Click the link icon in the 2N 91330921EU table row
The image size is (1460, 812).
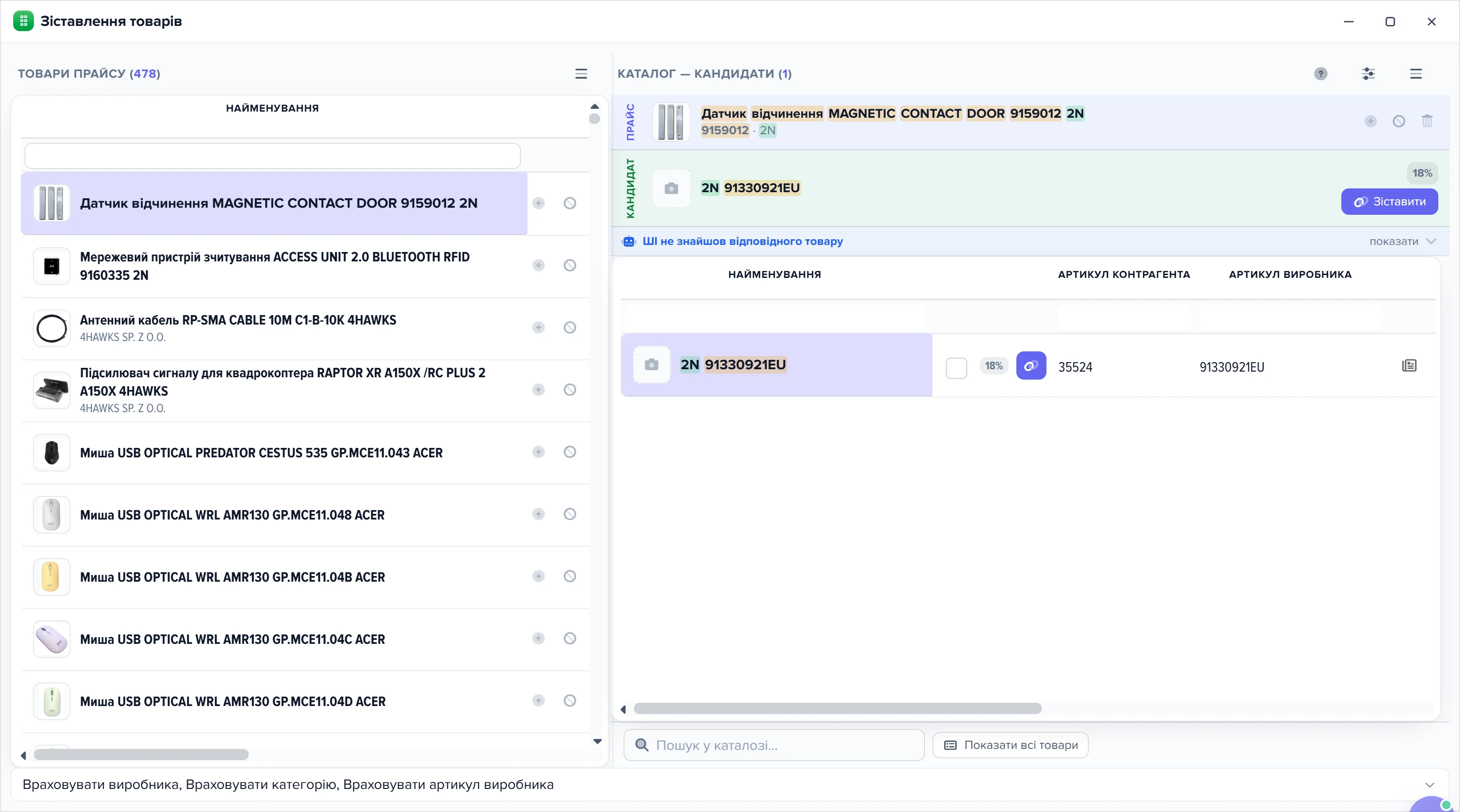point(1031,365)
